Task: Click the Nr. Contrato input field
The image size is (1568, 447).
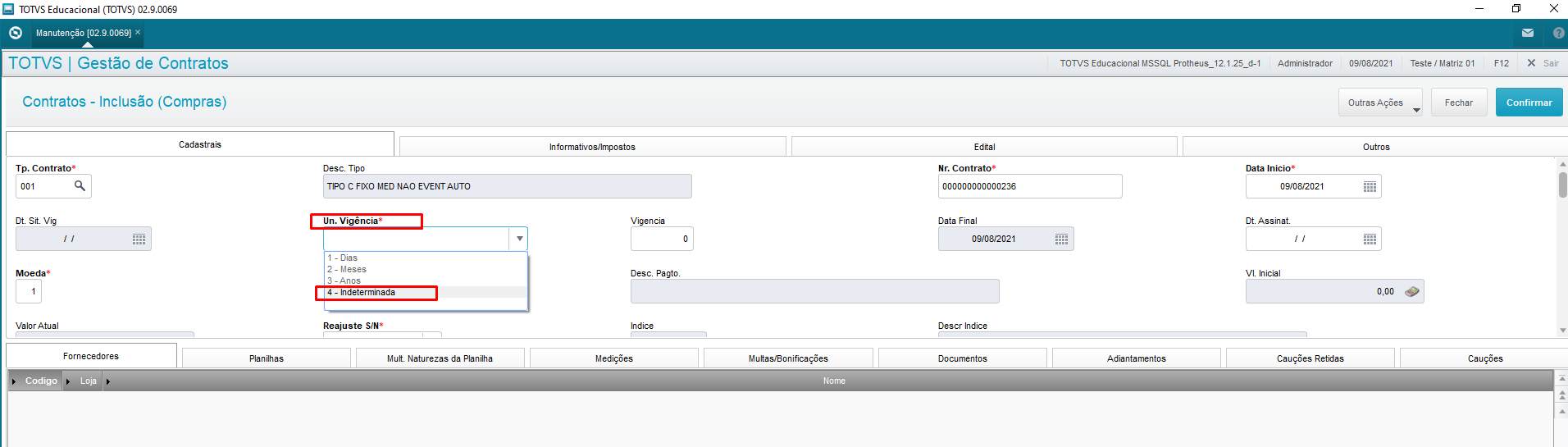Action: (x=1030, y=186)
